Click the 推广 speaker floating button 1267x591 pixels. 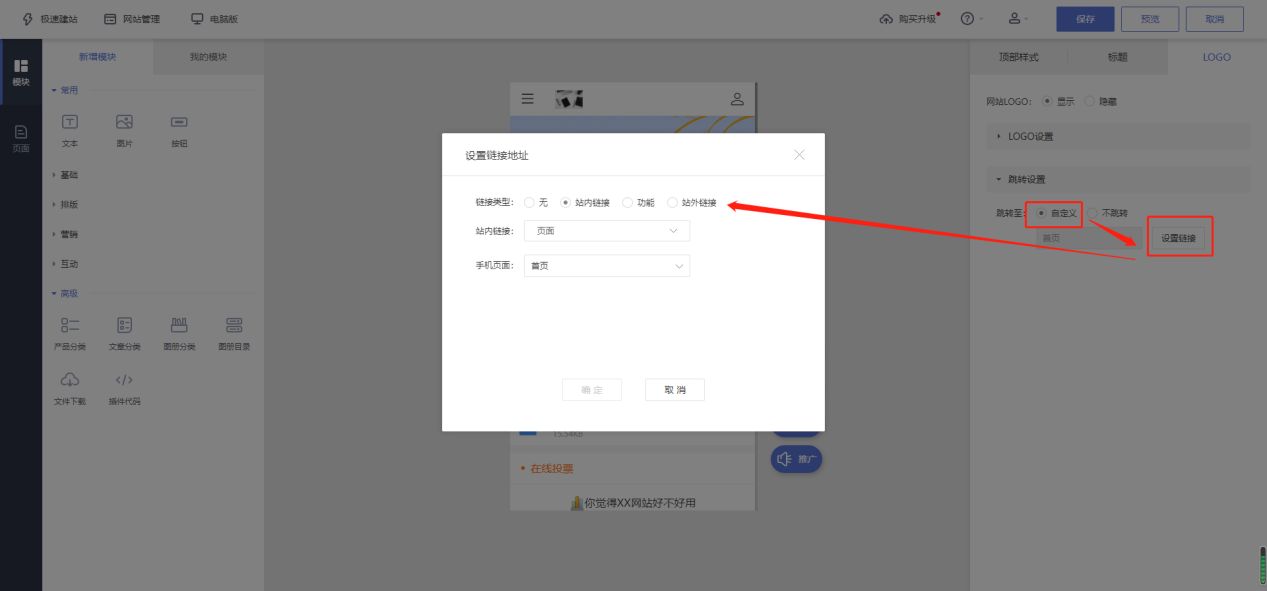tap(796, 459)
